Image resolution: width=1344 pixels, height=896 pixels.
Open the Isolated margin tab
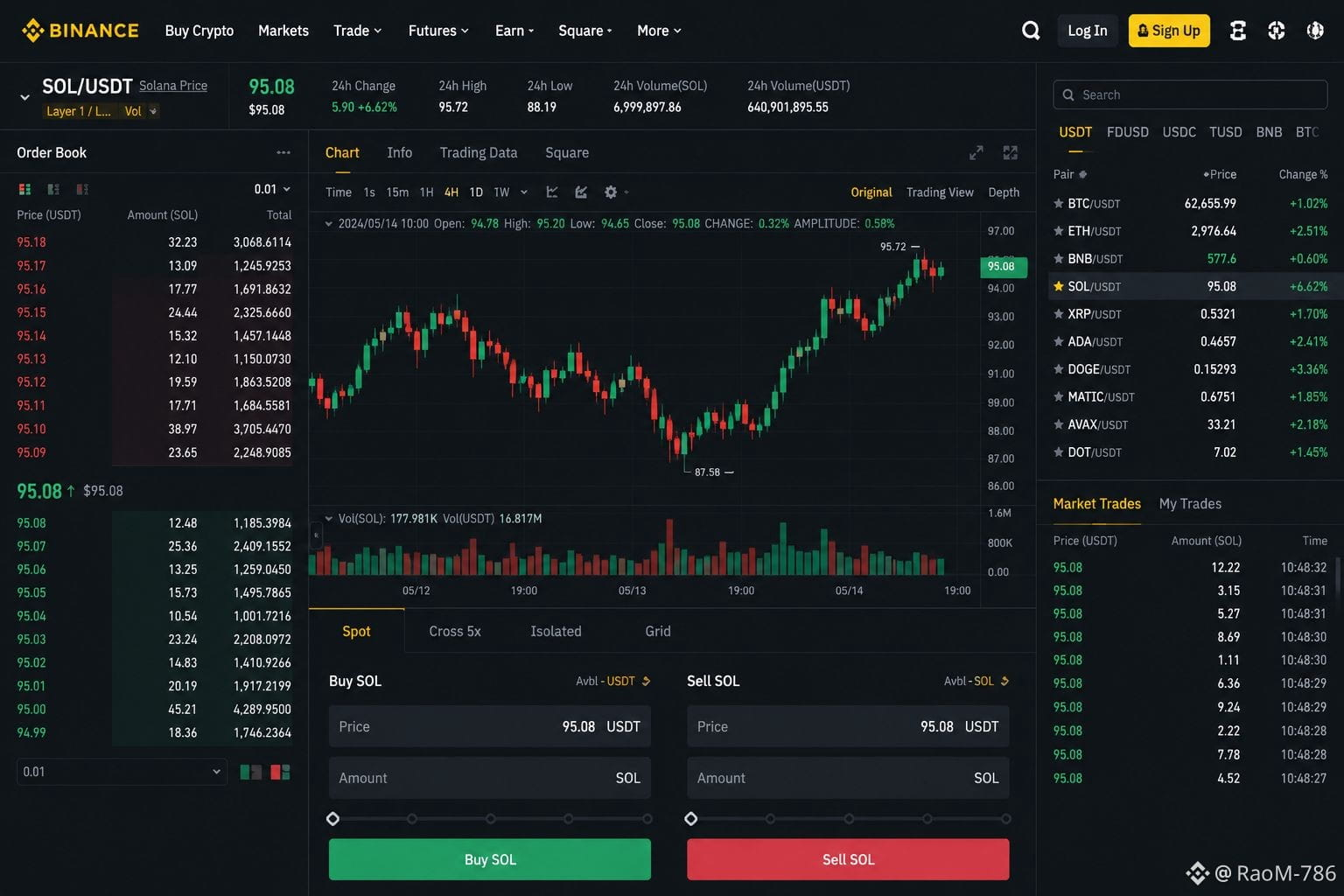pyautogui.click(x=556, y=631)
